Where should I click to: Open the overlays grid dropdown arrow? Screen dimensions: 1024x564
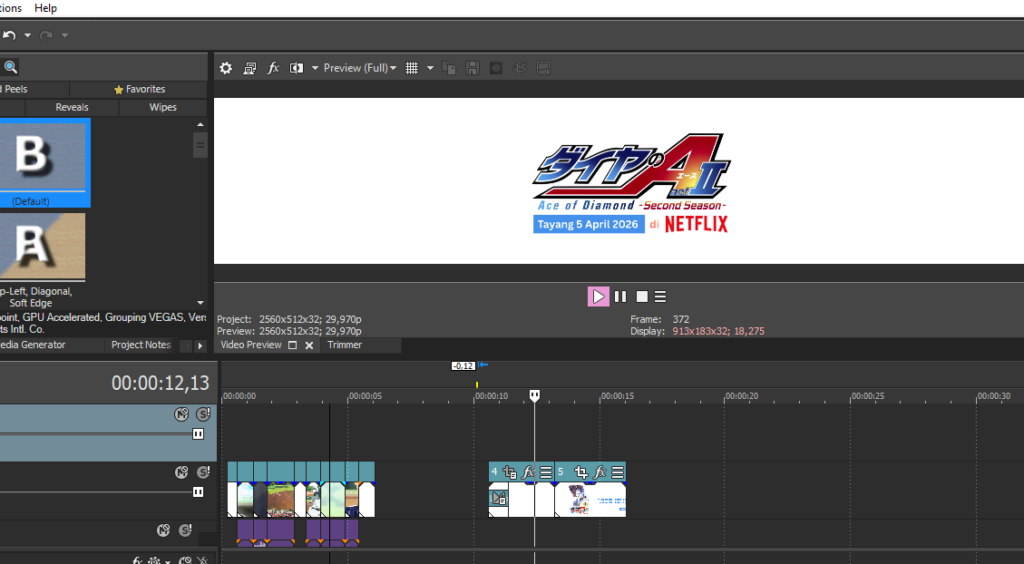(x=430, y=68)
